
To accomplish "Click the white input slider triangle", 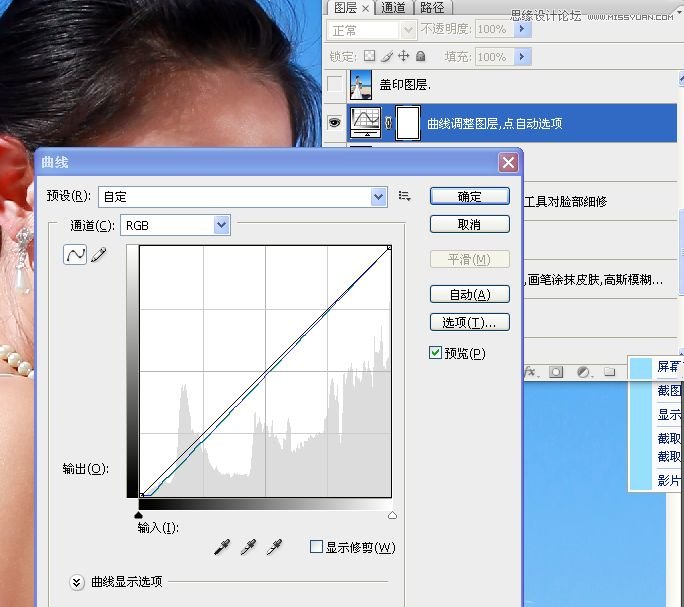I will tap(392, 515).
